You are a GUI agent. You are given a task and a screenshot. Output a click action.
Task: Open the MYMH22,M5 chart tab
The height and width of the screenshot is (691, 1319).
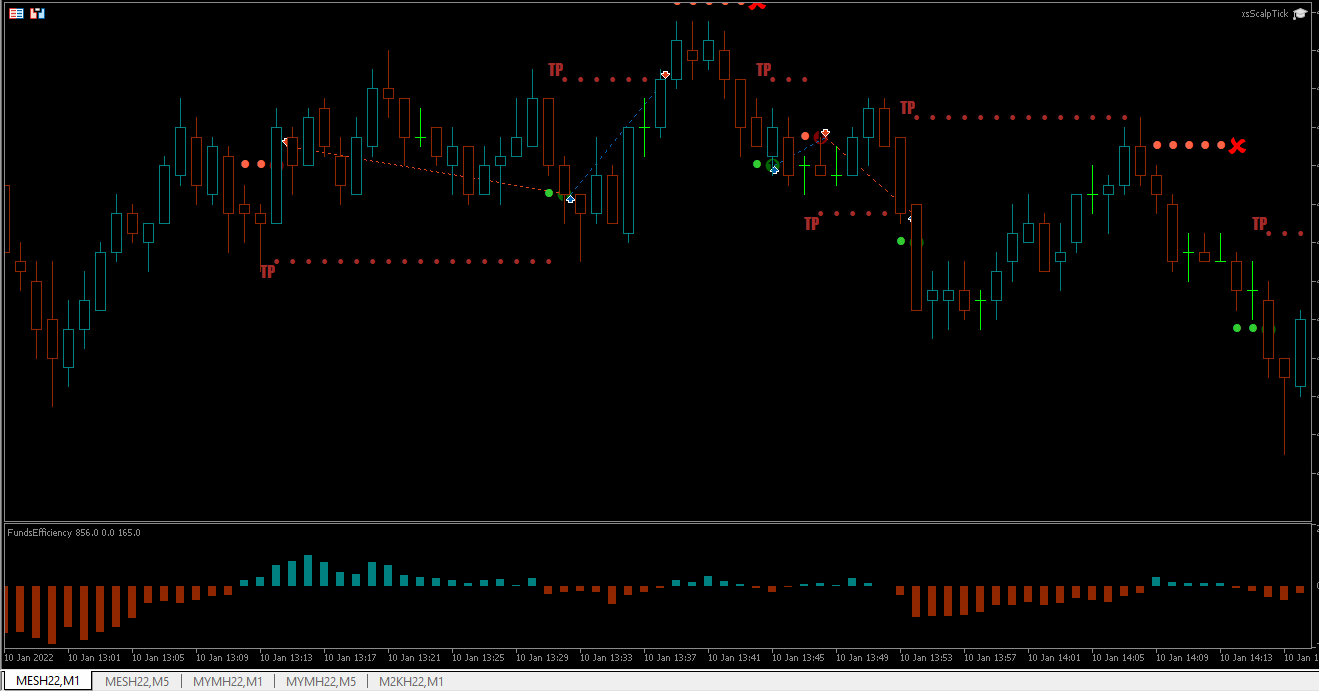tap(321, 681)
